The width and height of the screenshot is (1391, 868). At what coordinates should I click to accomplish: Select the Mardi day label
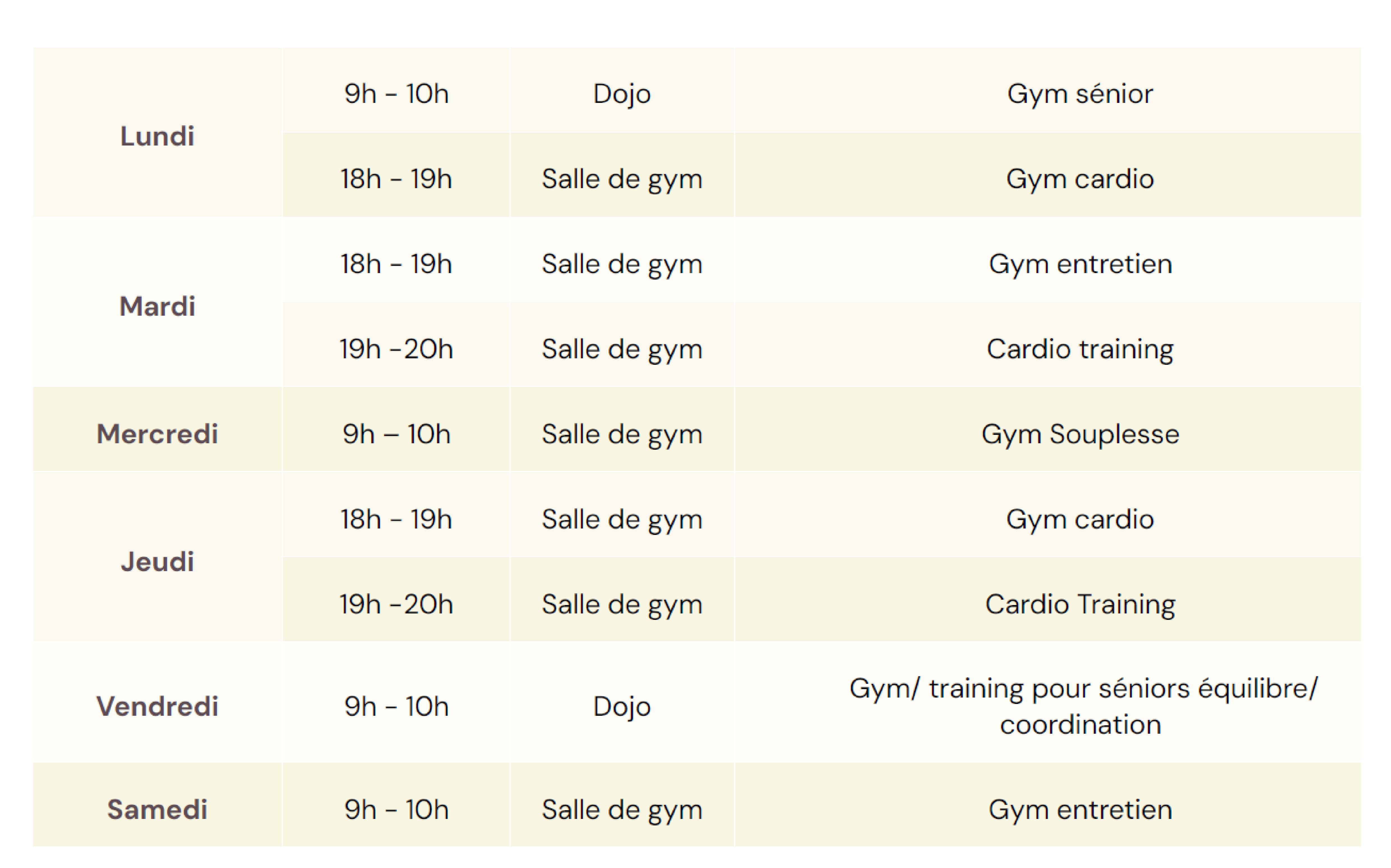(x=157, y=306)
